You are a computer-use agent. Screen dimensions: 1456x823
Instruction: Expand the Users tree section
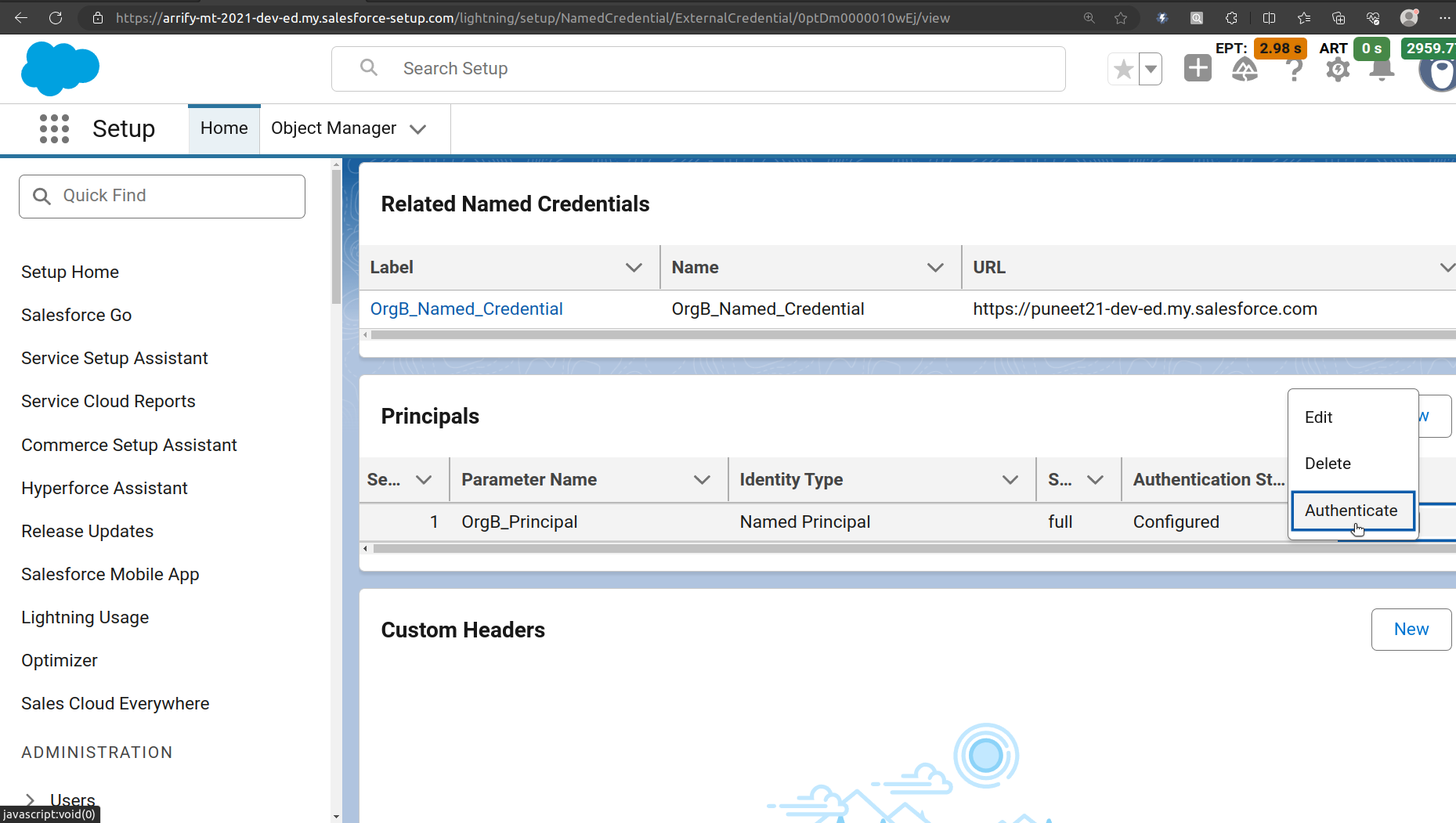[x=31, y=800]
